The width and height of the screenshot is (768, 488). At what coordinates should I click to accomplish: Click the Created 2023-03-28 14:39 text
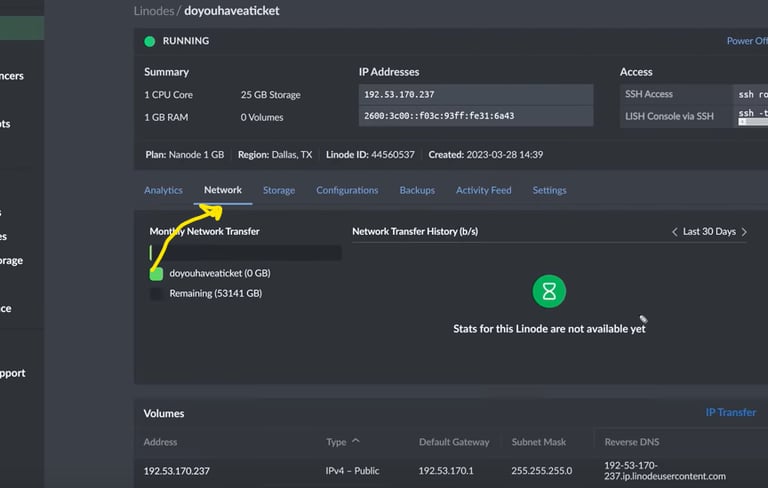[x=485, y=155]
